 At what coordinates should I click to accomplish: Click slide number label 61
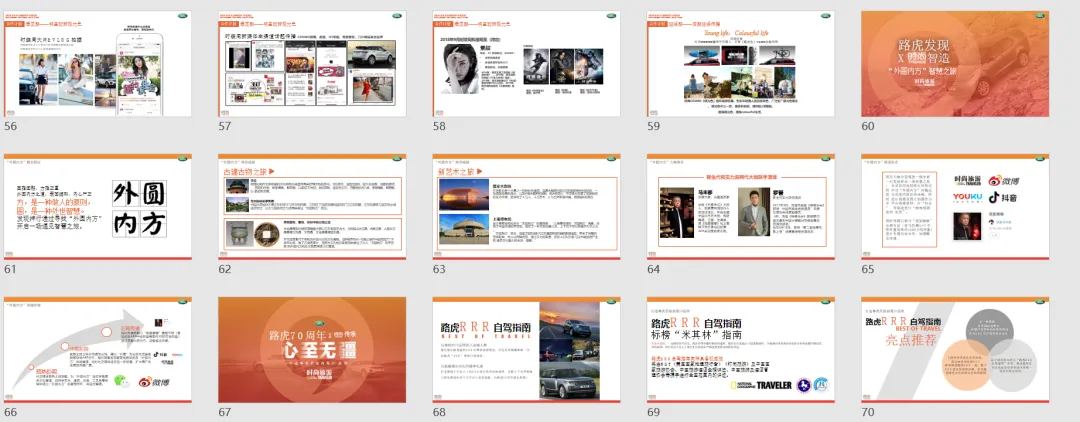click(10, 269)
